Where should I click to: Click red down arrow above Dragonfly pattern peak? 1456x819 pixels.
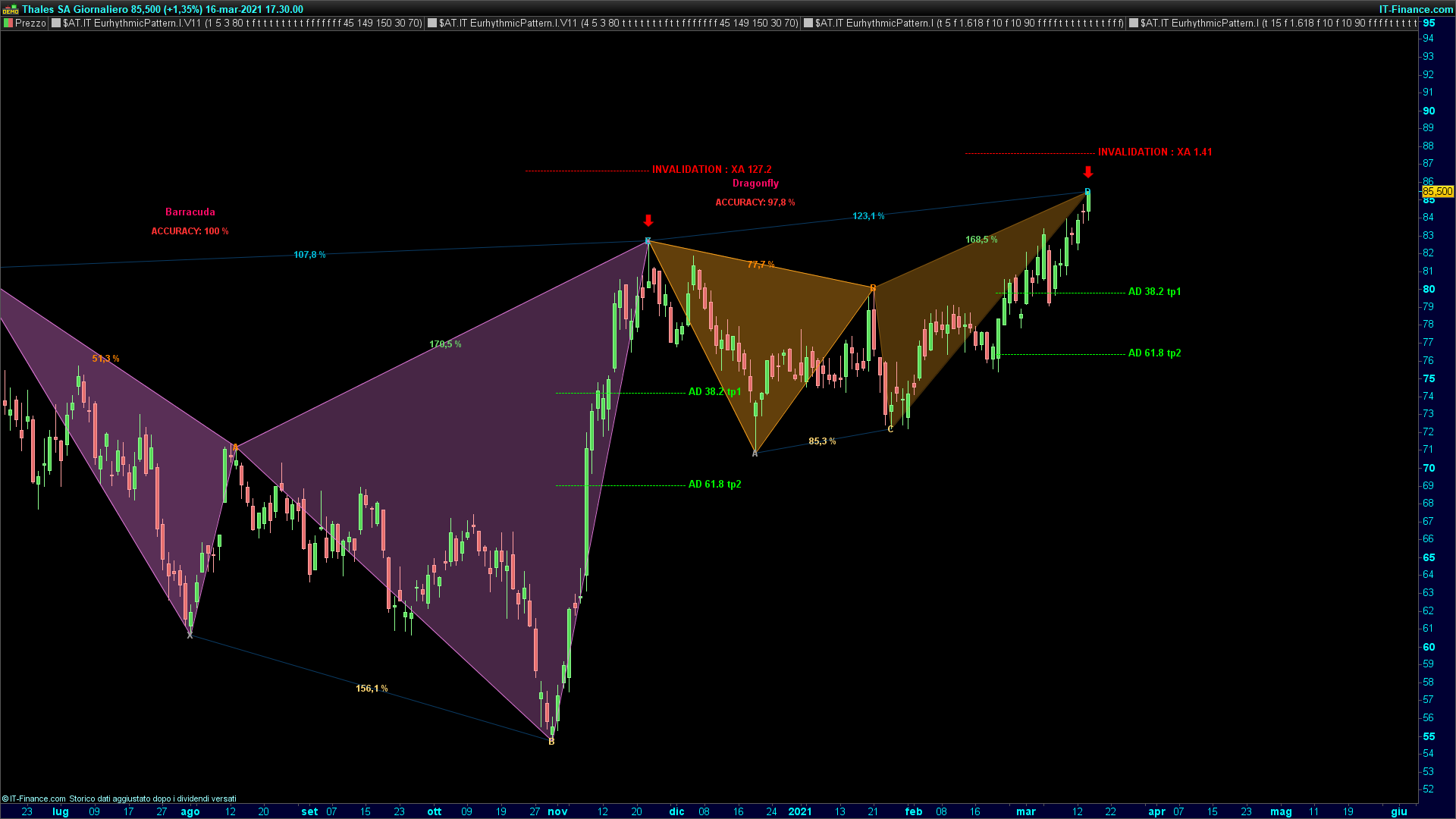click(648, 221)
